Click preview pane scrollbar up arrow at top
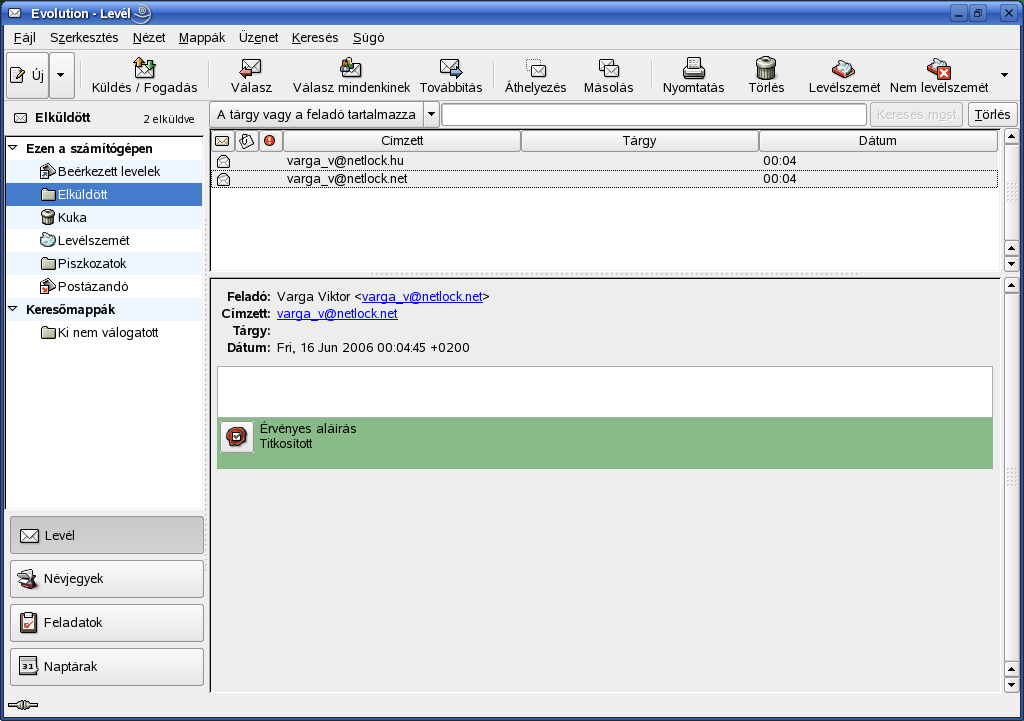Screen dimensions: 1024x721 click(1011, 285)
